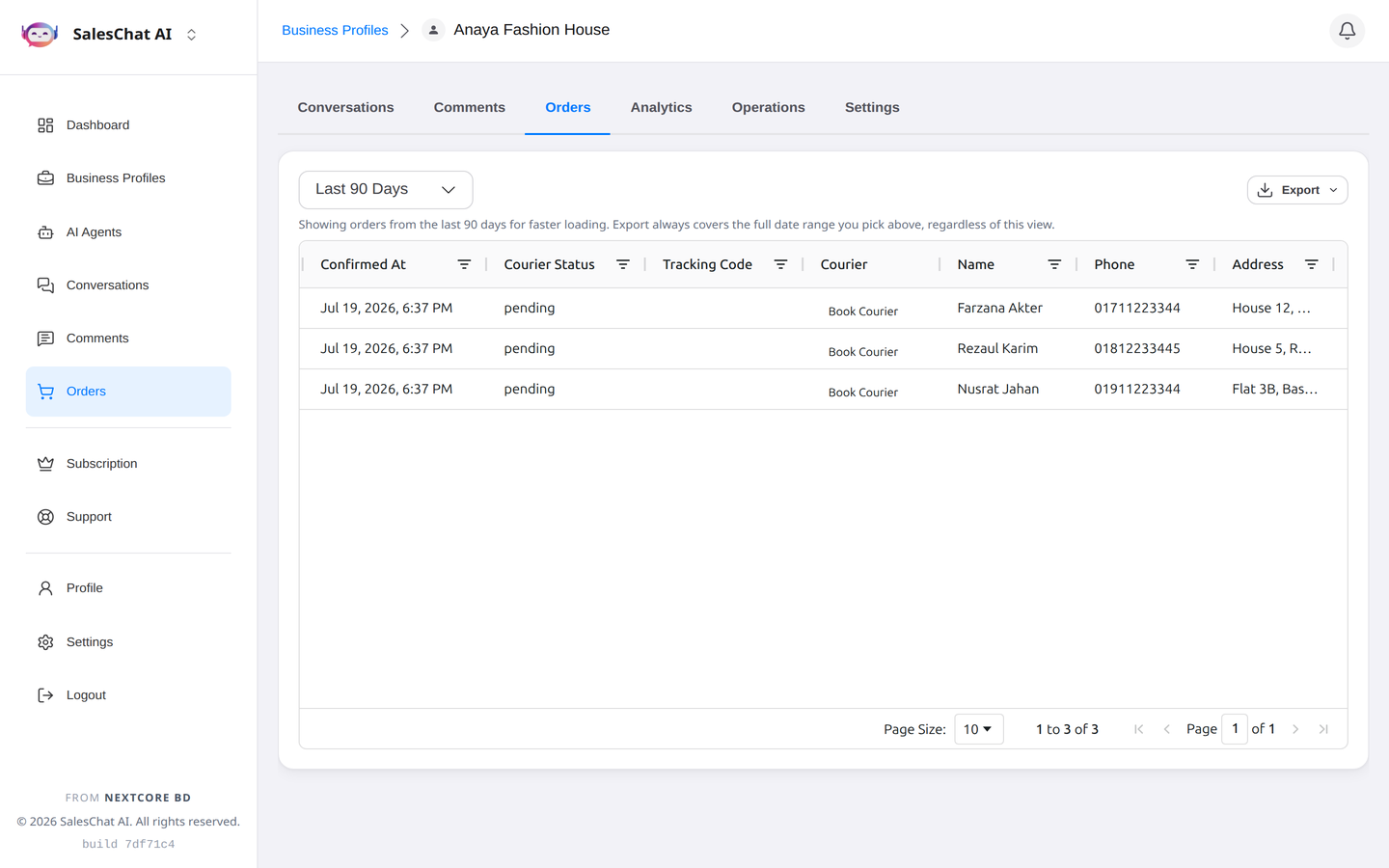Click the Business Profiles breadcrumb link

pos(335,31)
